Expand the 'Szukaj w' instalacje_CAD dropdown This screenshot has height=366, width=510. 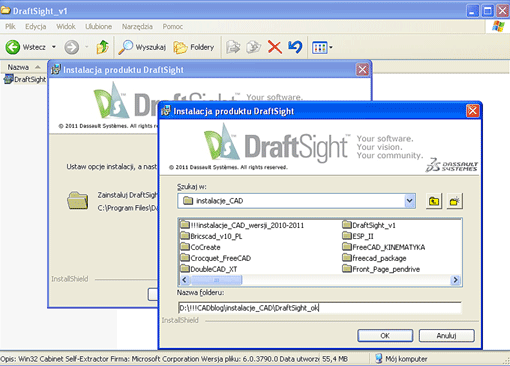pyautogui.click(x=409, y=201)
